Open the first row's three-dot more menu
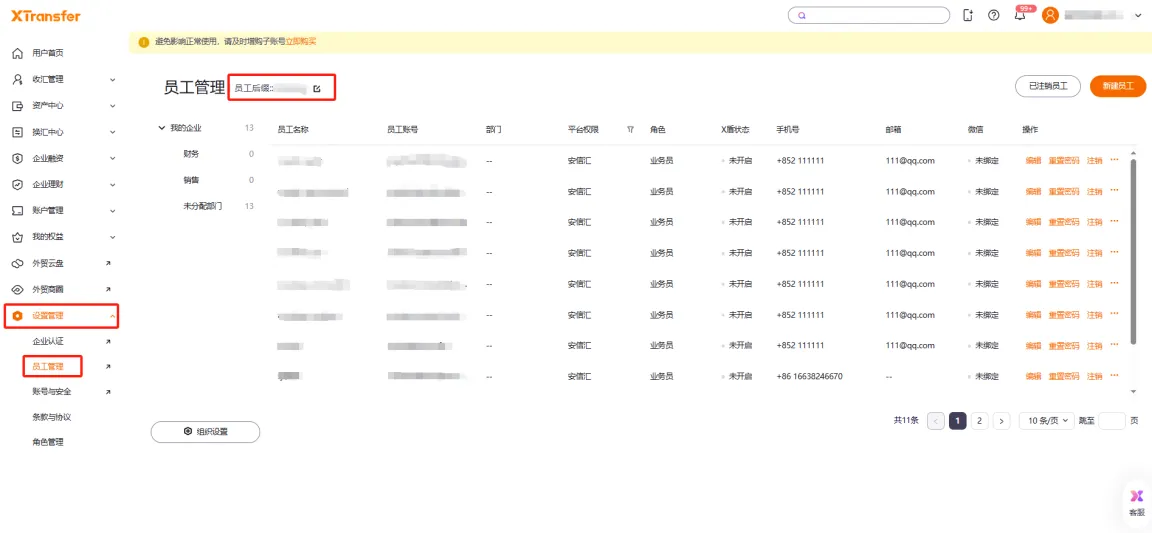The width and height of the screenshot is (1152, 533). click(x=1114, y=160)
